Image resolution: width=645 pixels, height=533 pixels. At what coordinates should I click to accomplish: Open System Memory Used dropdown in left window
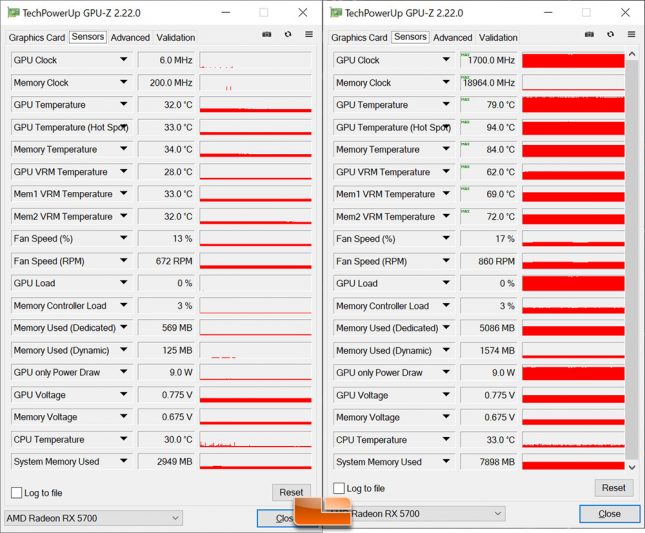(x=123, y=461)
